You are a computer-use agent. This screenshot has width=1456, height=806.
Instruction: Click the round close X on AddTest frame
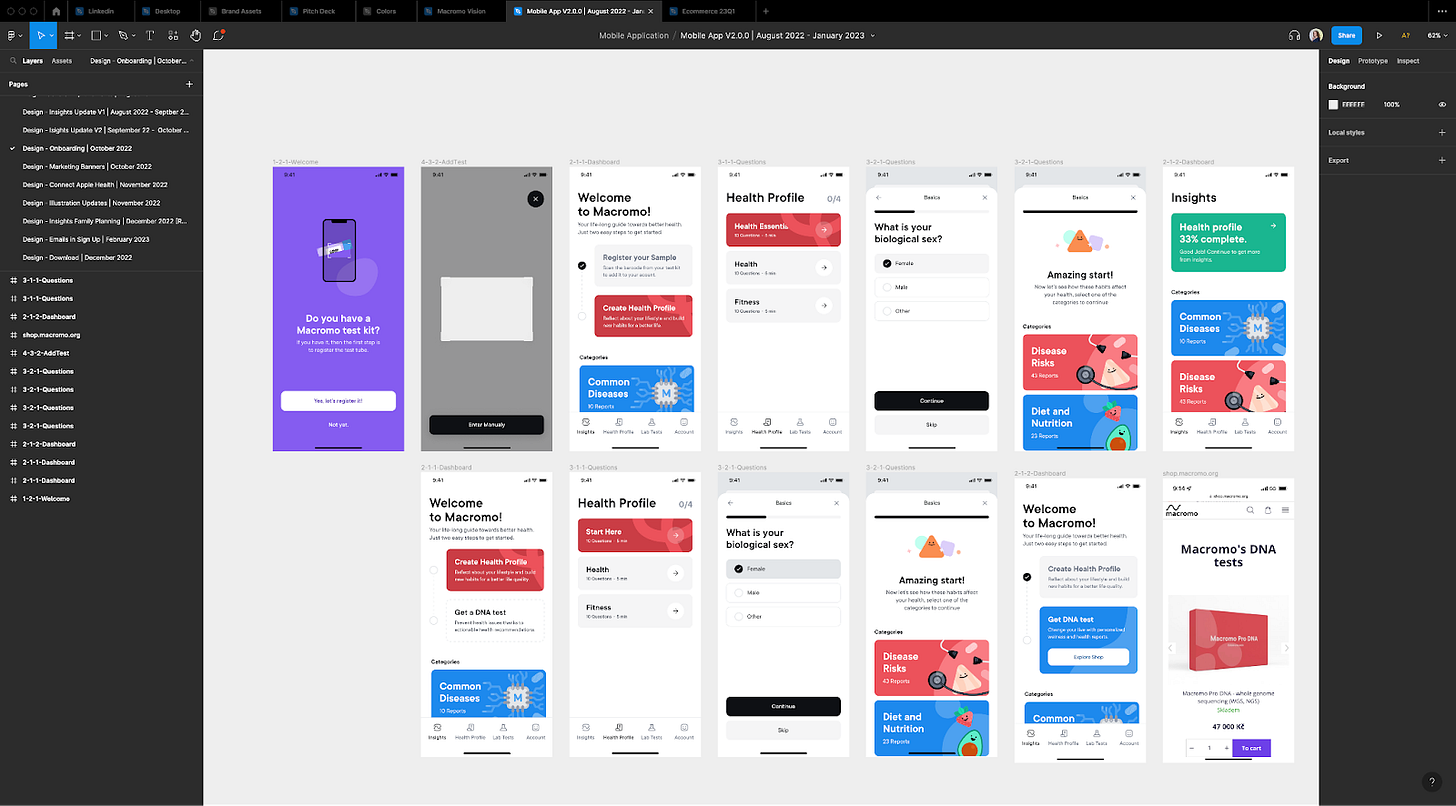(x=535, y=199)
